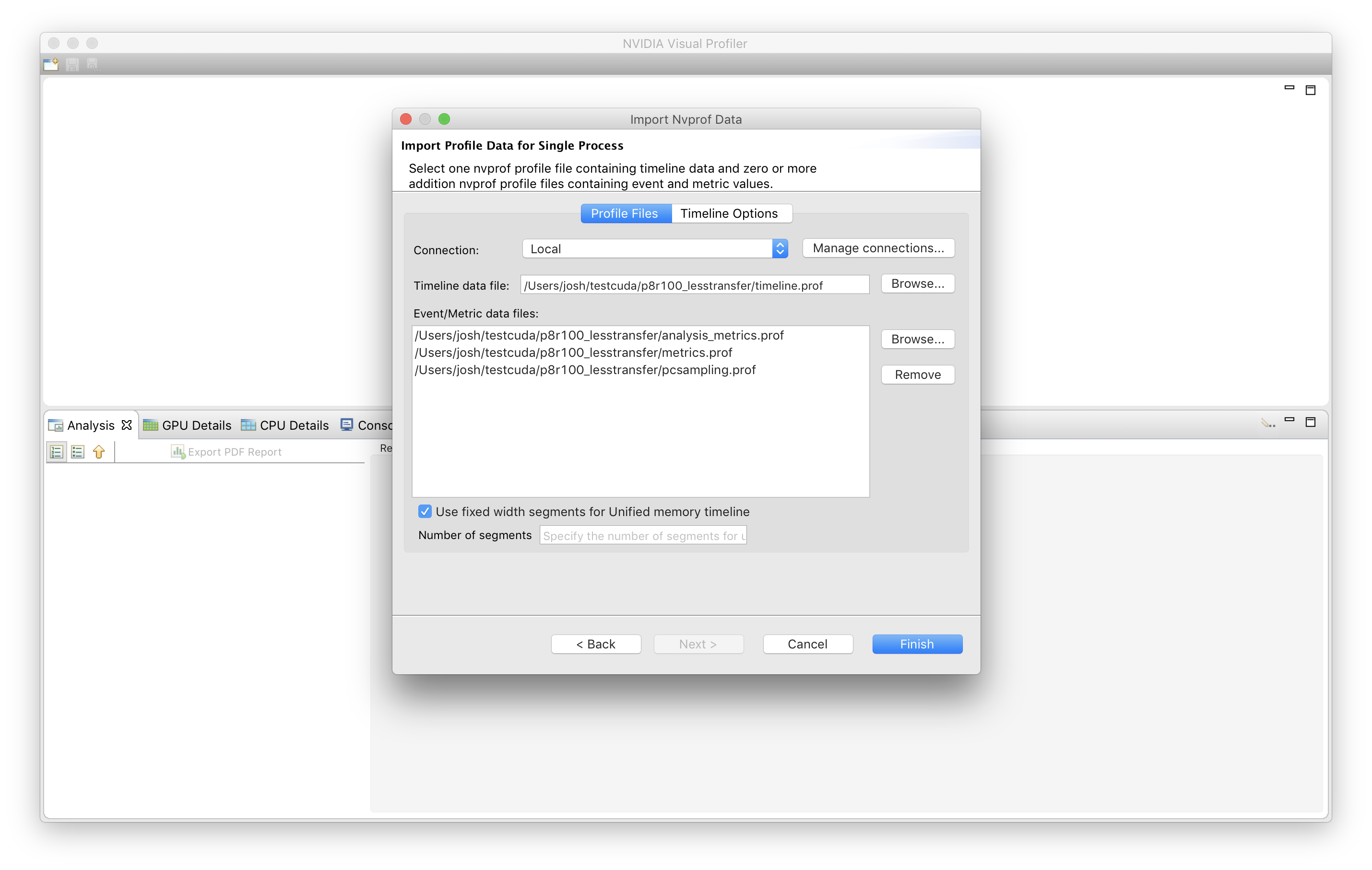The height and width of the screenshot is (870, 1372).
Task: Click the Manage connections button
Action: [x=878, y=248]
